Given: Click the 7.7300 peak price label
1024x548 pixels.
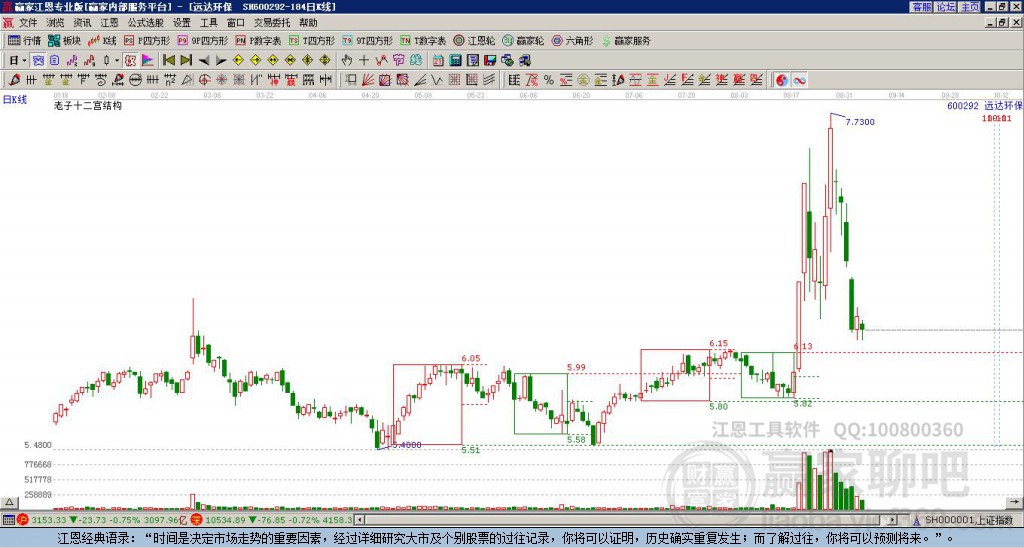Looking at the screenshot, I should [x=860, y=122].
